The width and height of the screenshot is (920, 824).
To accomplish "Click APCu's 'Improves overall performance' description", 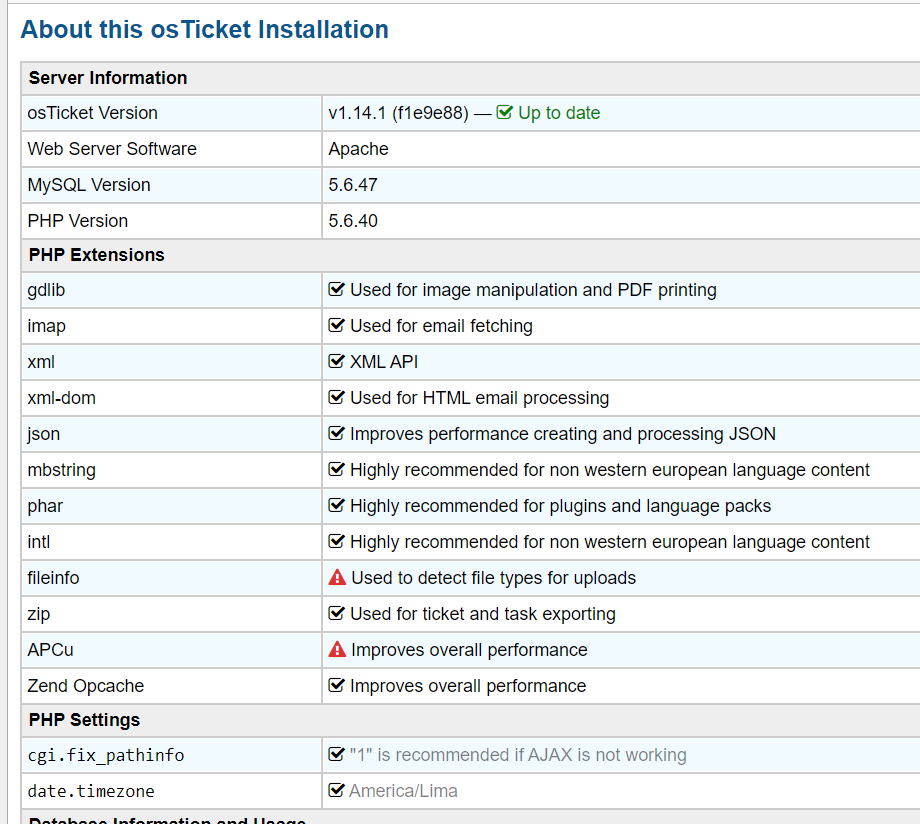I will [469, 650].
